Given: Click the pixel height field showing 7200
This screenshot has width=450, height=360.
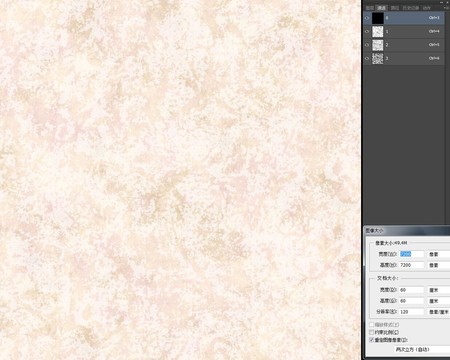Looking at the screenshot, I should pos(412,265).
